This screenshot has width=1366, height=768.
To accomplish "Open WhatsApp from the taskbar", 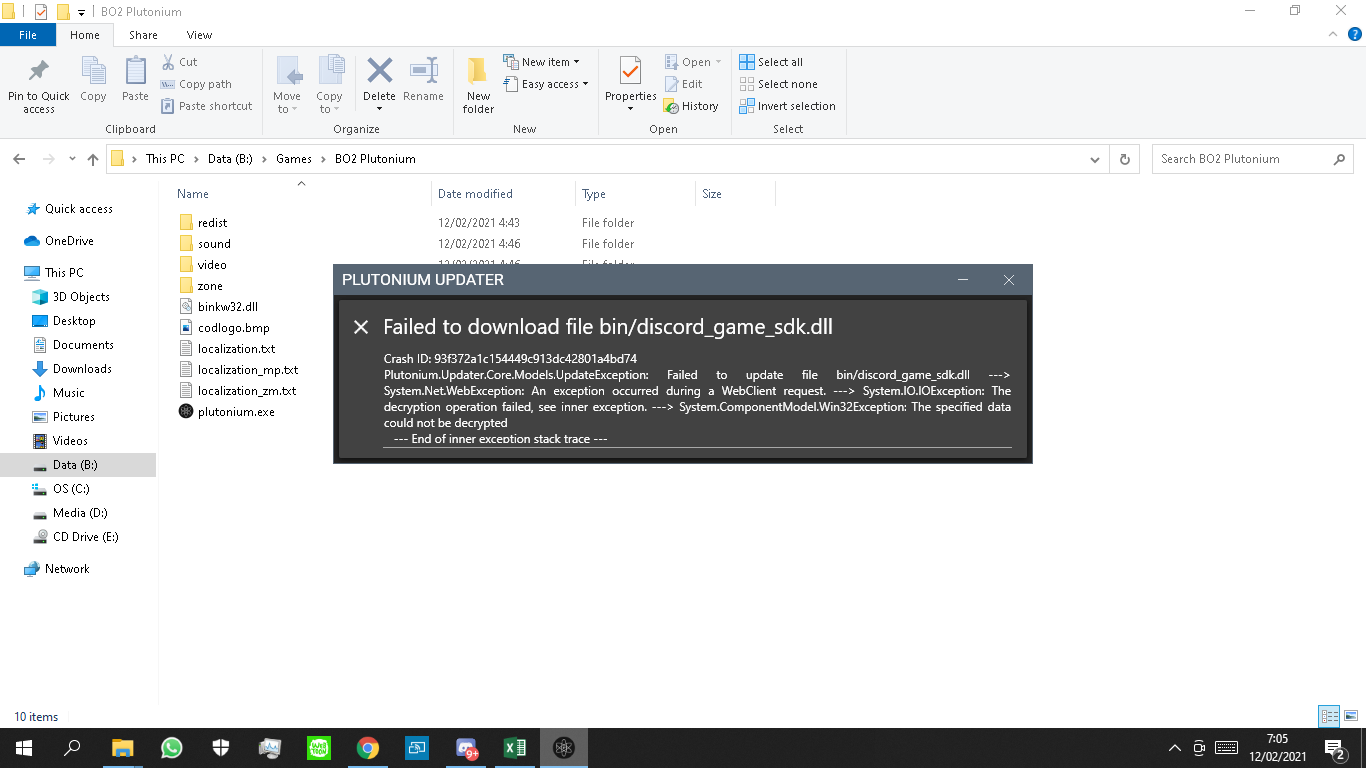I will pyautogui.click(x=172, y=748).
